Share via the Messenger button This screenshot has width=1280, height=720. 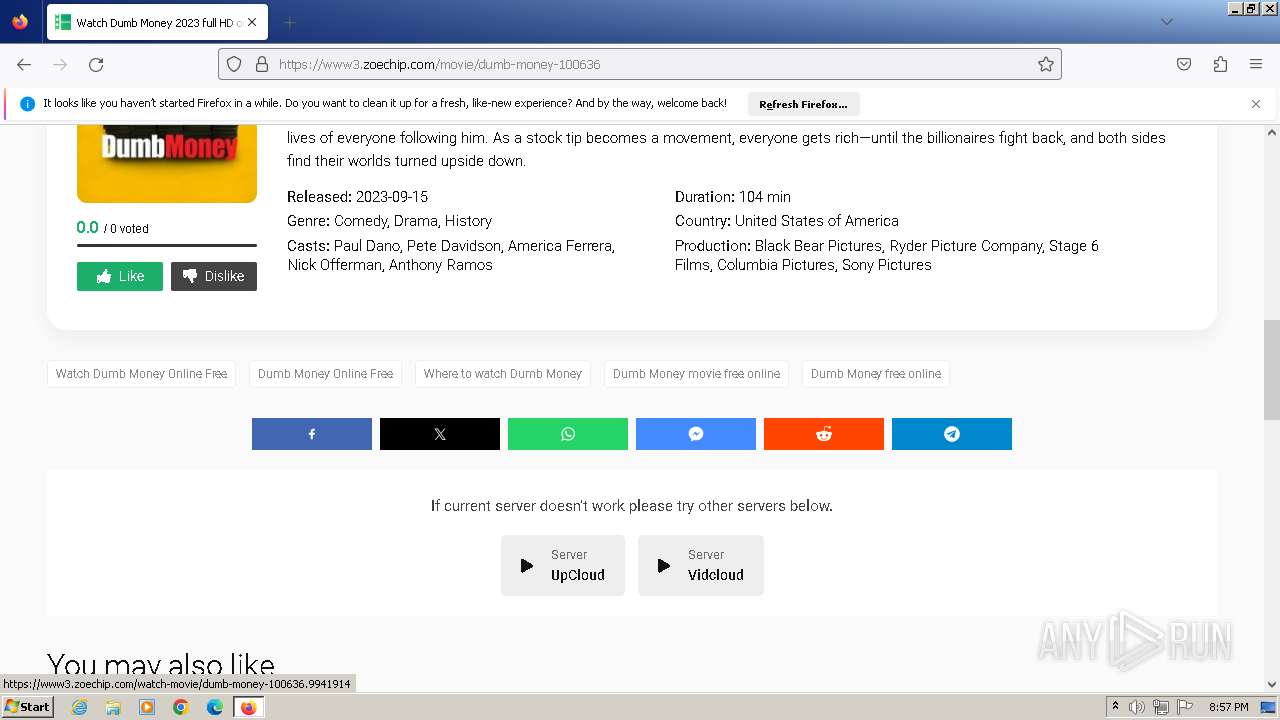[x=696, y=434]
